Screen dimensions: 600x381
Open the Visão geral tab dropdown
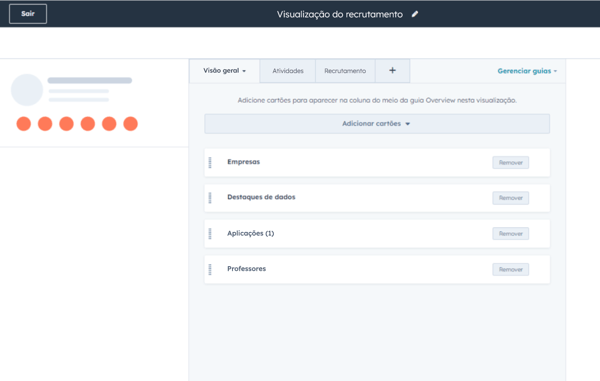225,71
